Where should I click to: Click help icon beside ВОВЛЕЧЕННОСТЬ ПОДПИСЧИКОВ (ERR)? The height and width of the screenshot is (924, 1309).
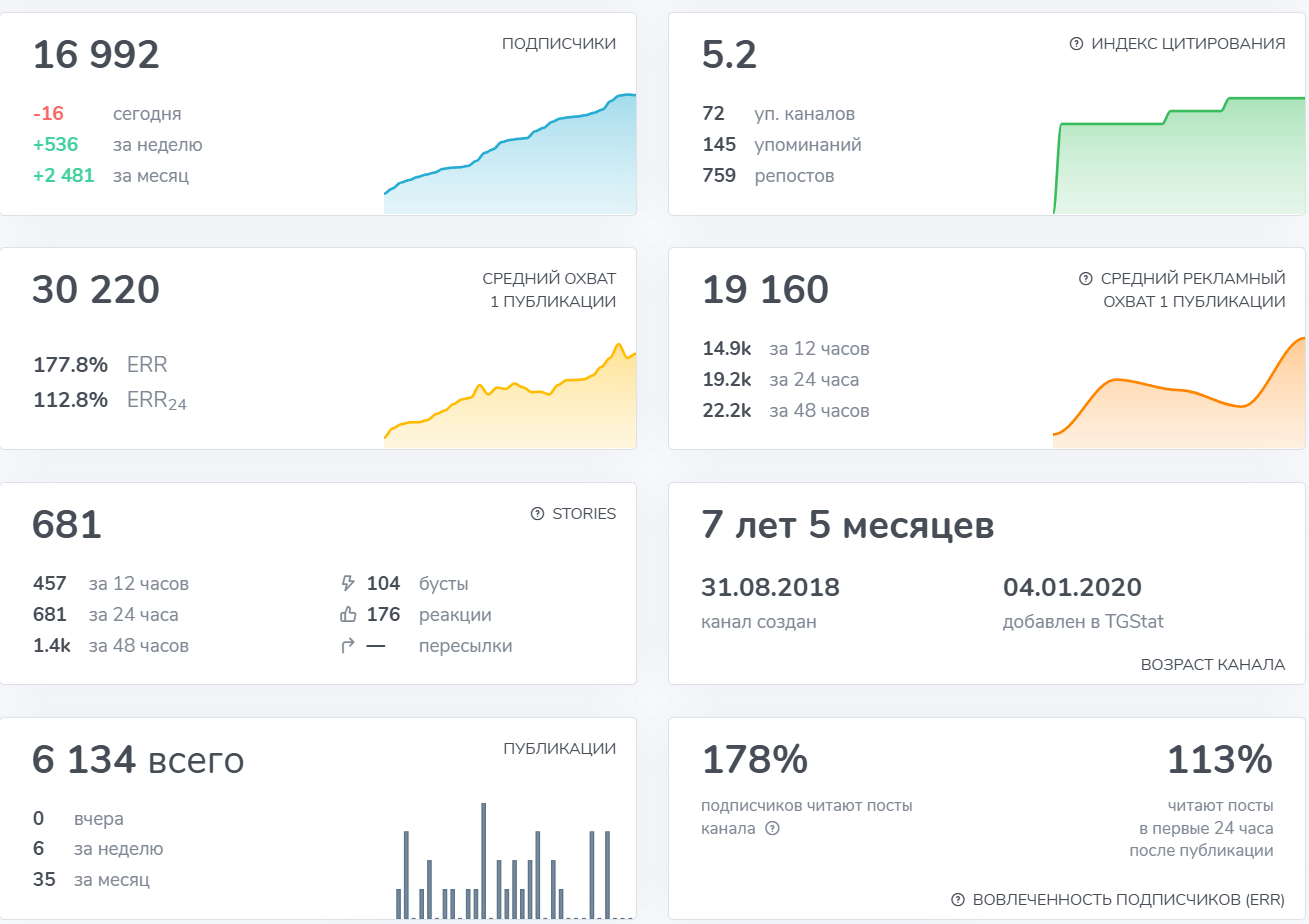[x=957, y=899]
